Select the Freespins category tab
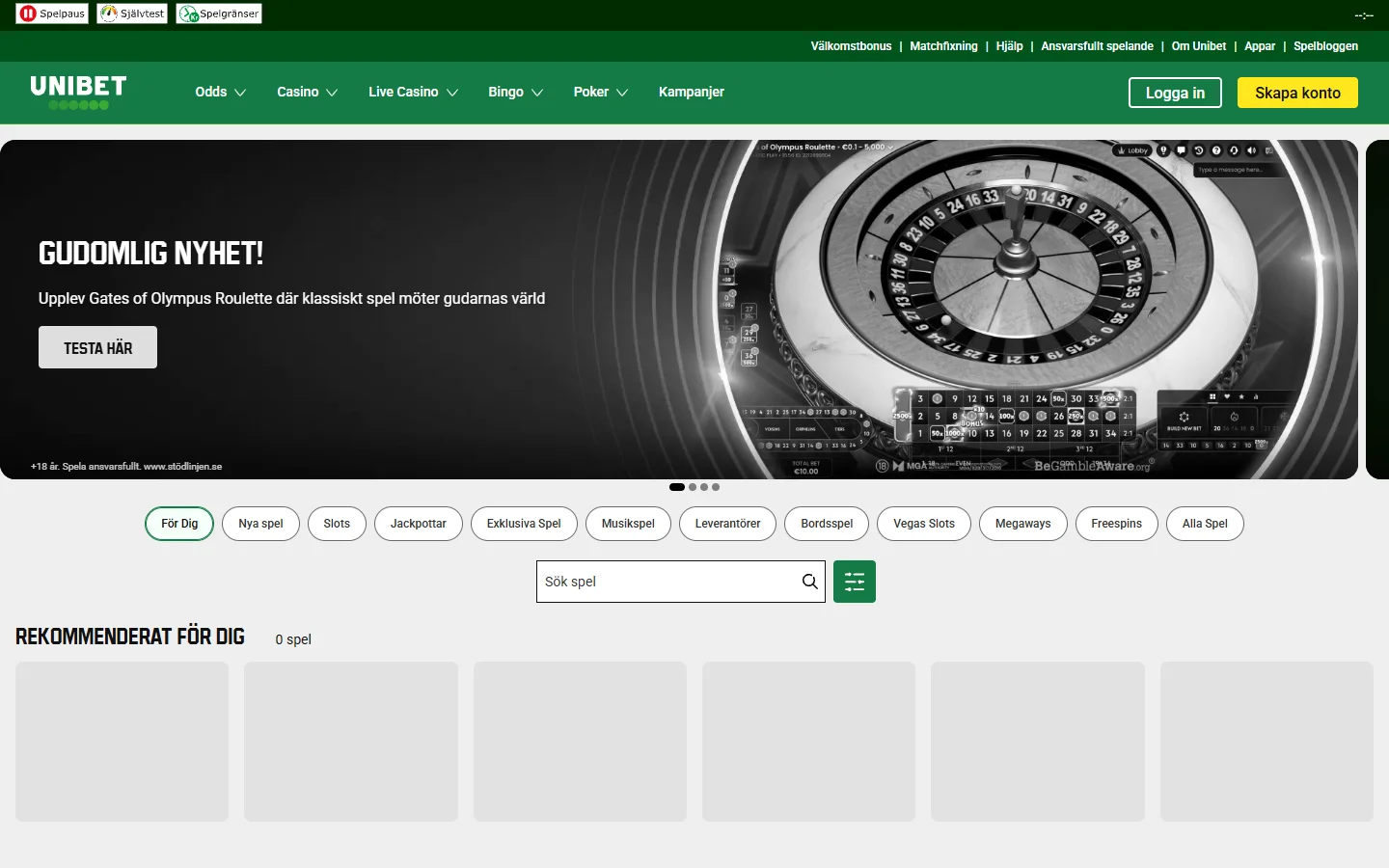 [1117, 524]
